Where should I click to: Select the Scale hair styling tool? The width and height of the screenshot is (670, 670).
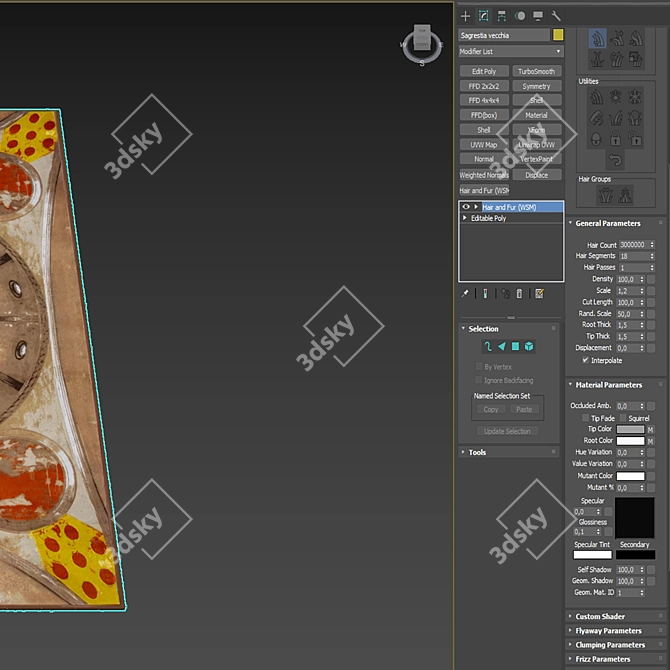click(636, 59)
